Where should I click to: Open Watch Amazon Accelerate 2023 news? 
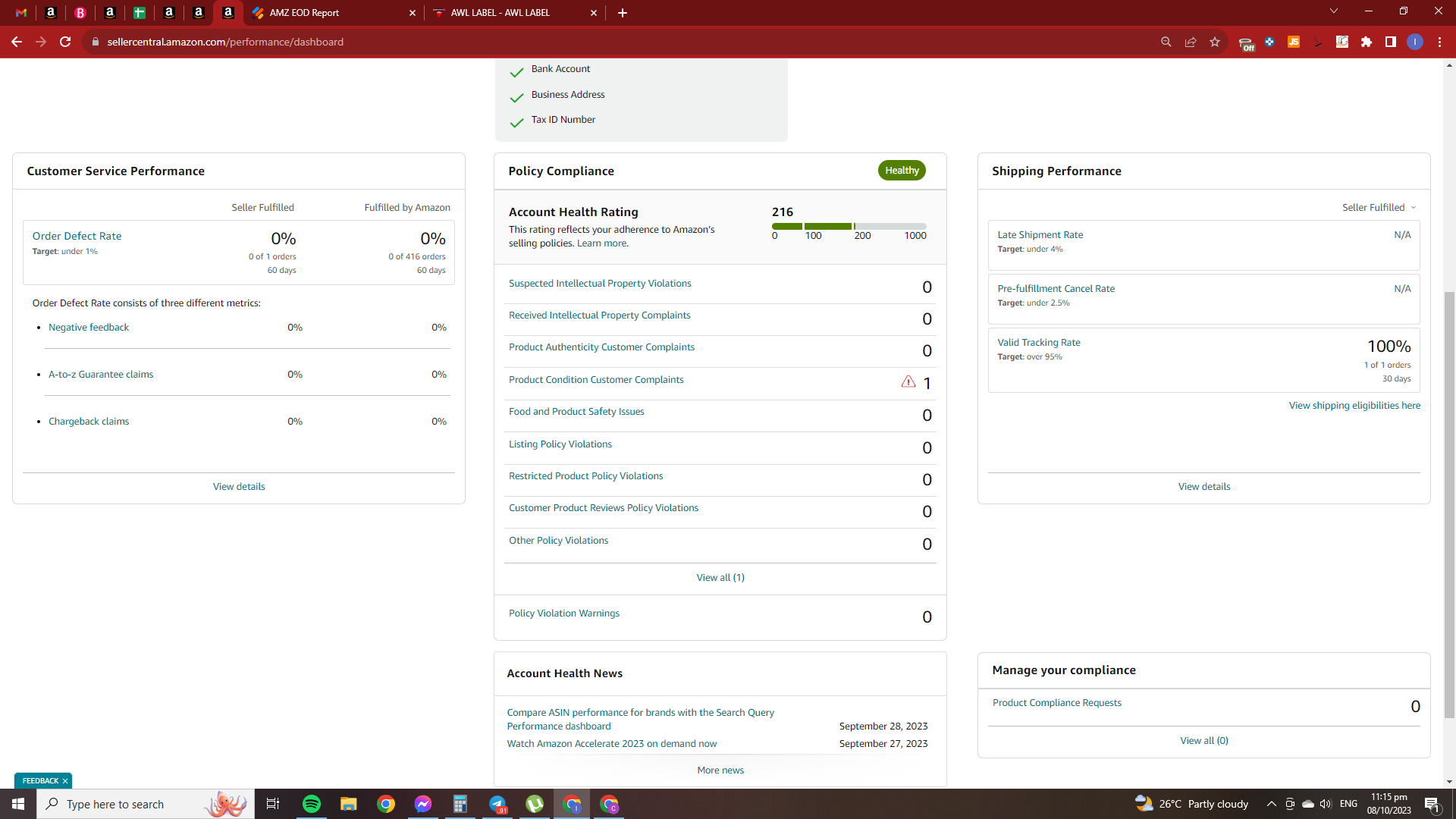pos(612,743)
